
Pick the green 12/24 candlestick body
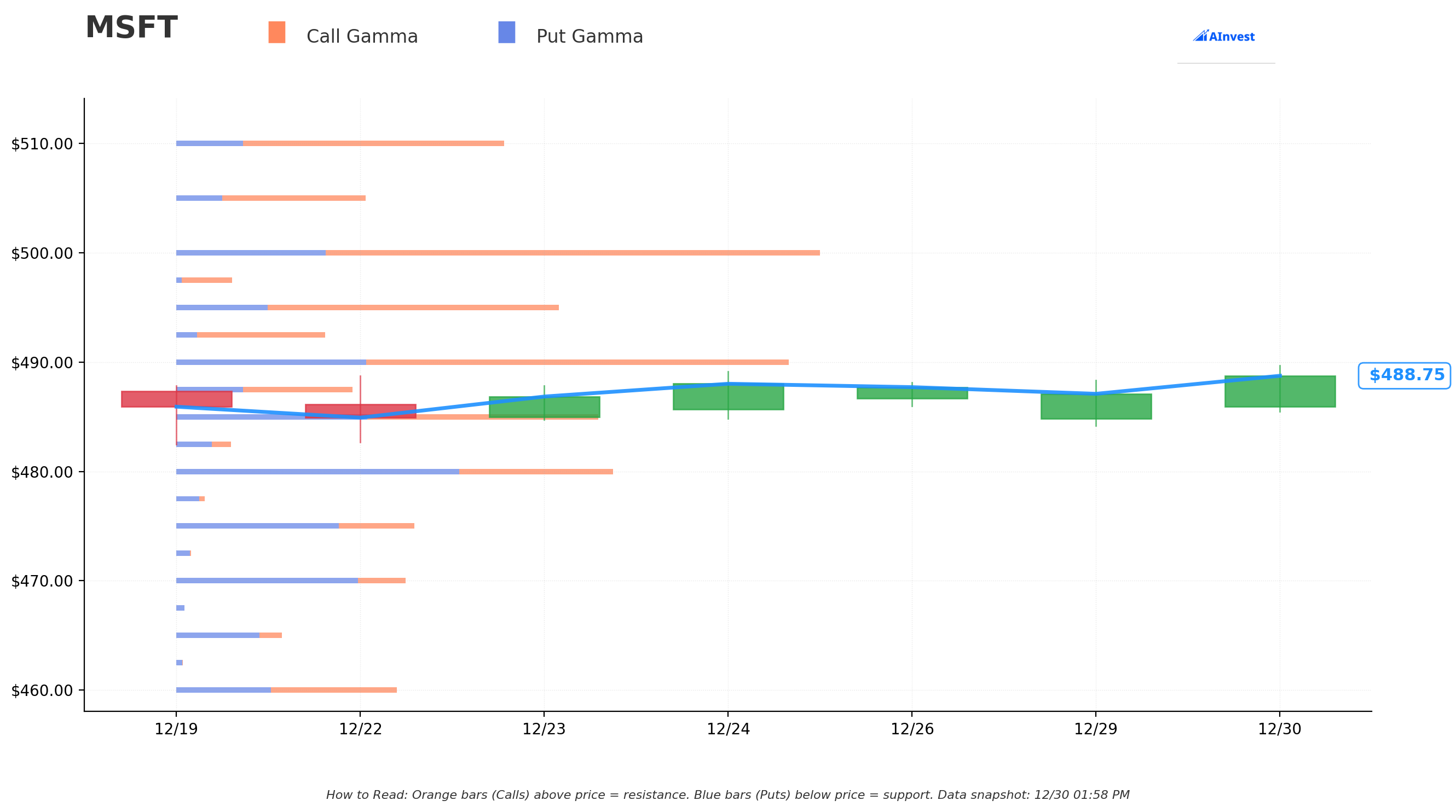[729, 397]
